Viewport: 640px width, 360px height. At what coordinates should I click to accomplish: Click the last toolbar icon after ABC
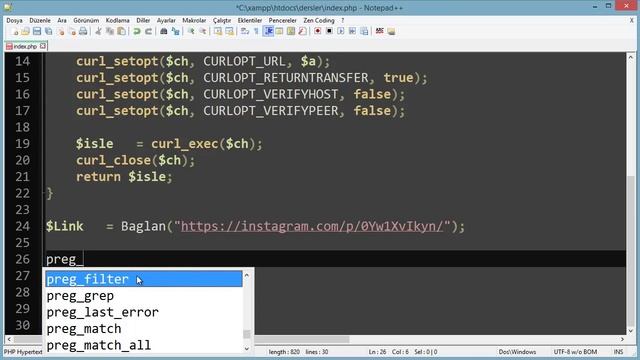coord(391,31)
